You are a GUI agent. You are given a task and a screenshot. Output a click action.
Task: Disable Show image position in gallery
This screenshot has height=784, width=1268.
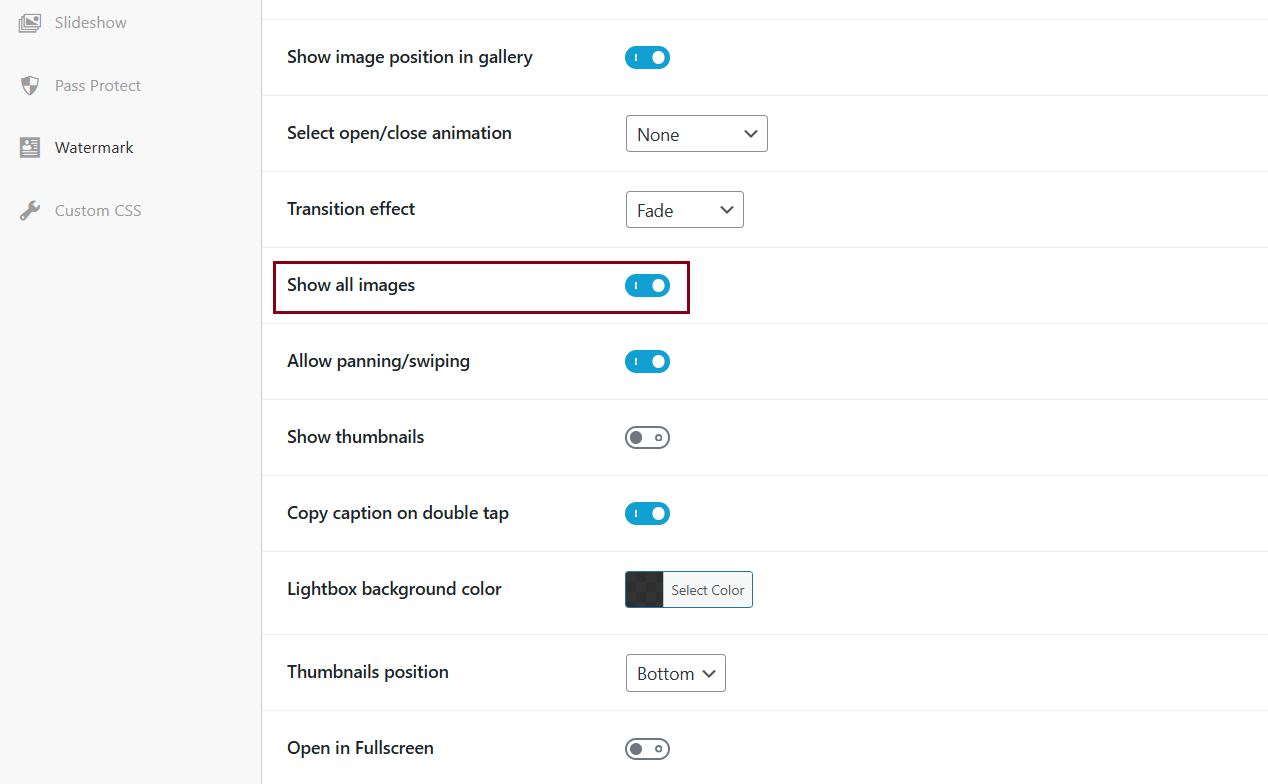[647, 58]
